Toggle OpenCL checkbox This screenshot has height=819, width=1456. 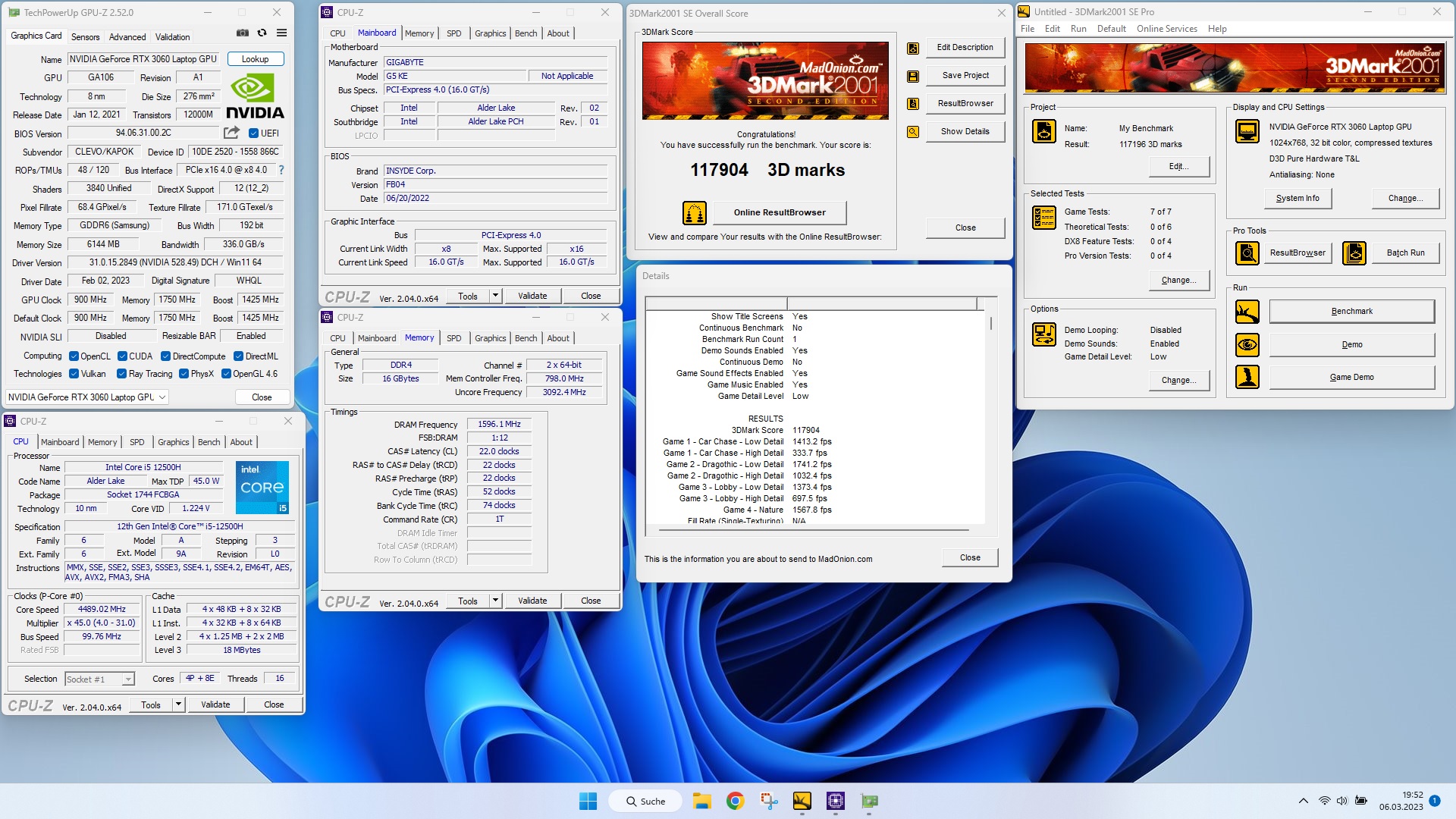pos(74,356)
